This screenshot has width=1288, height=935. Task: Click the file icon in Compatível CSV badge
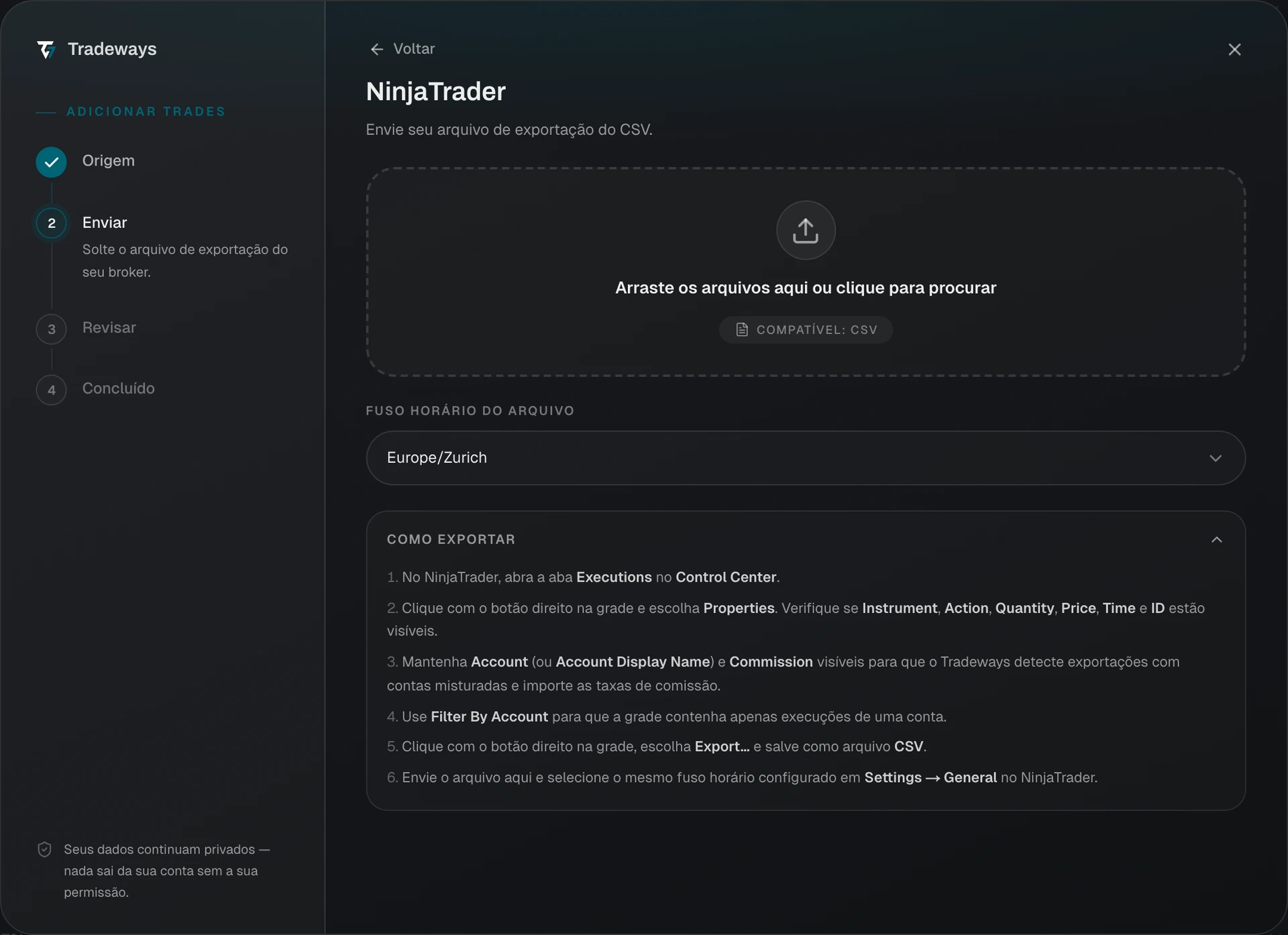point(742,329)
